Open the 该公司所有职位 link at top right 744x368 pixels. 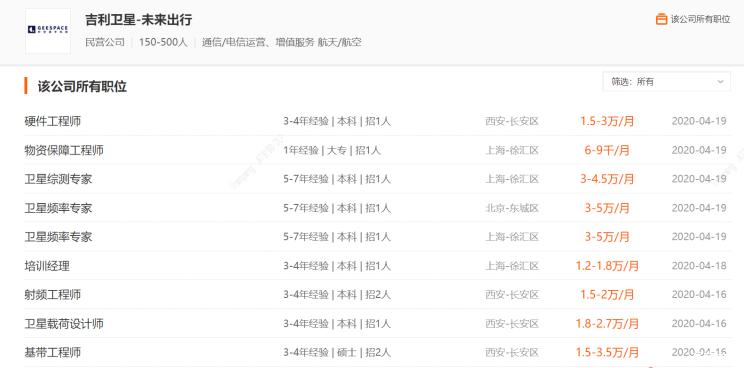(x=700, y=19)
